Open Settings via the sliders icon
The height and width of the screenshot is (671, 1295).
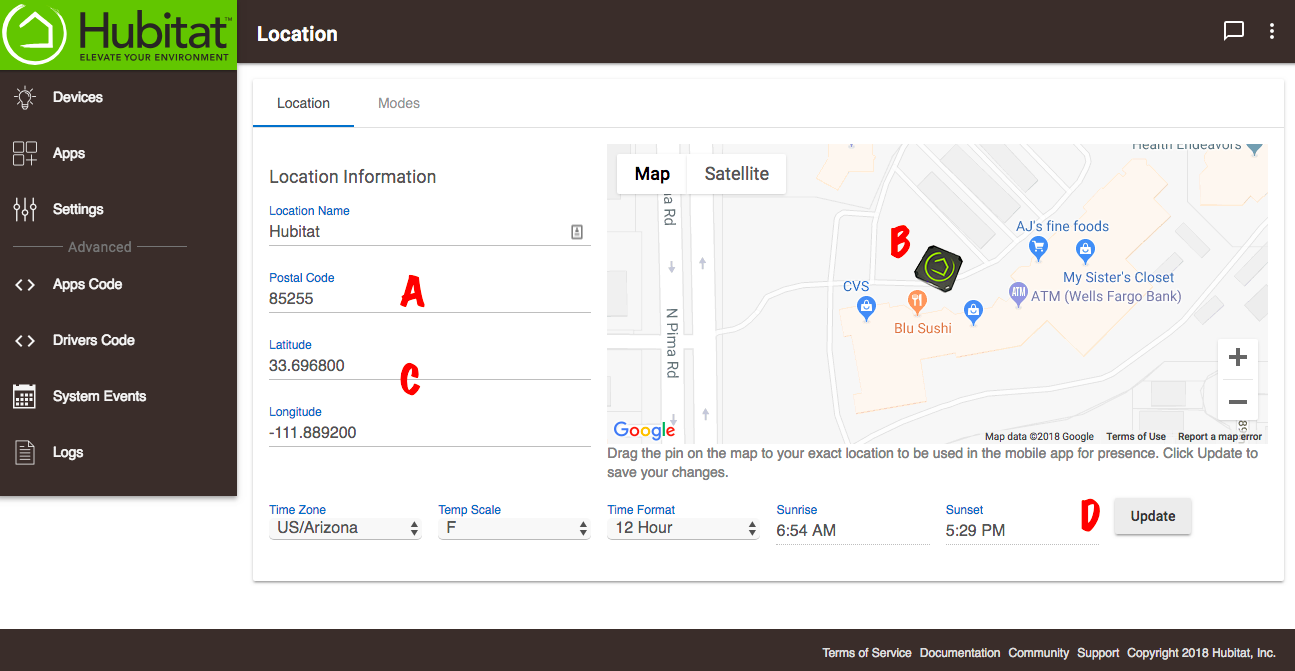(x=25, y=210)
